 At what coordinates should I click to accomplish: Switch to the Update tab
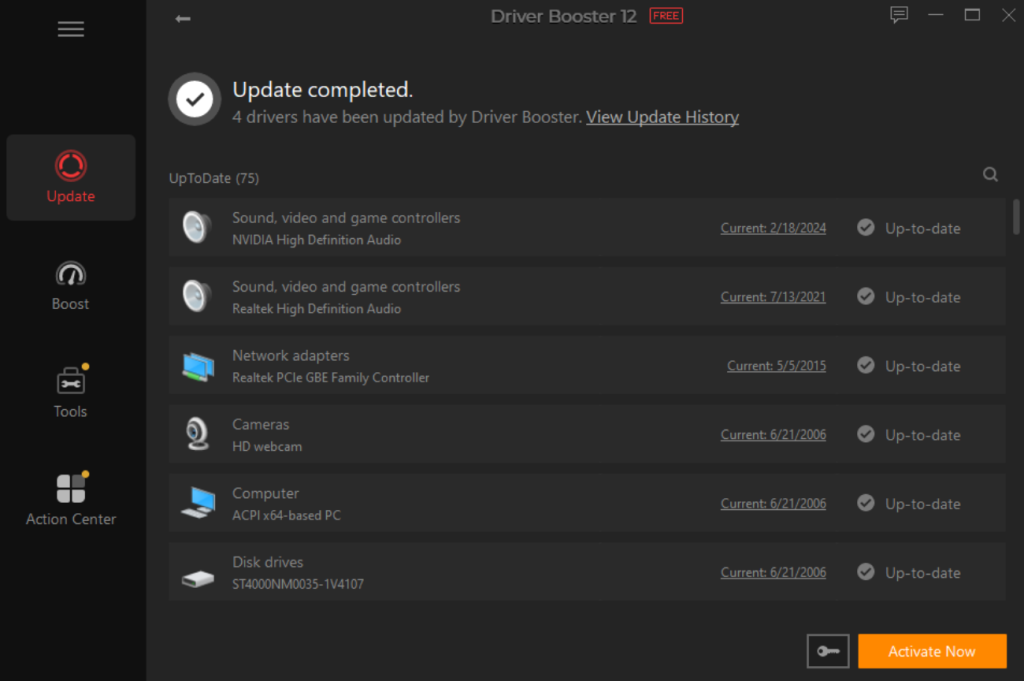(70, 177)
